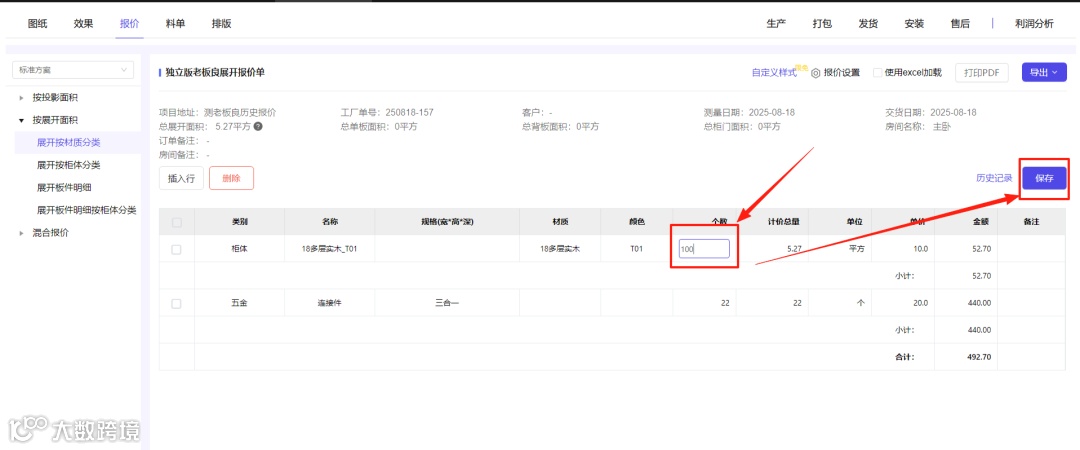Open the 发货 tab
The height and width of the screenshot is (450, 1080).
[x=869, y=23]
